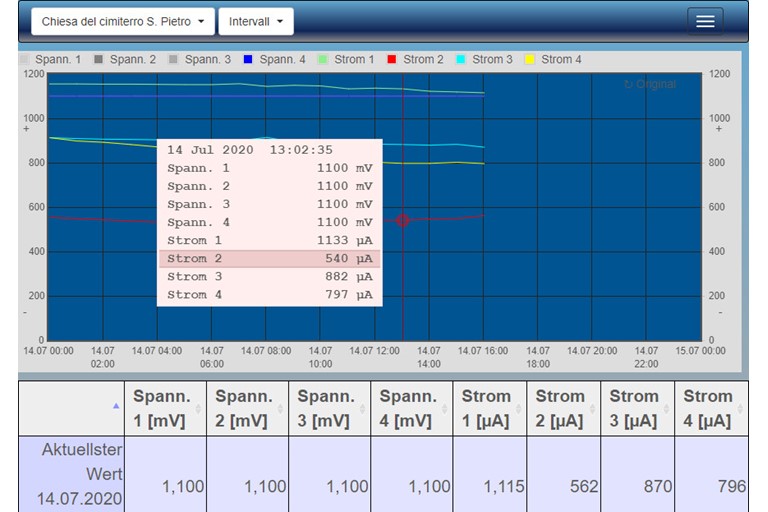Sort table by Spann. 1 [mV] column

coord(166,408)
